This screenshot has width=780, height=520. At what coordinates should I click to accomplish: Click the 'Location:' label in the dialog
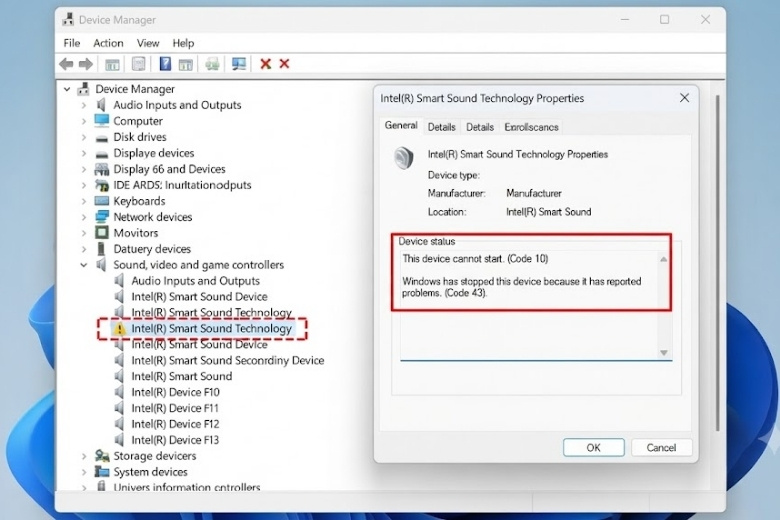coord(447,212)
